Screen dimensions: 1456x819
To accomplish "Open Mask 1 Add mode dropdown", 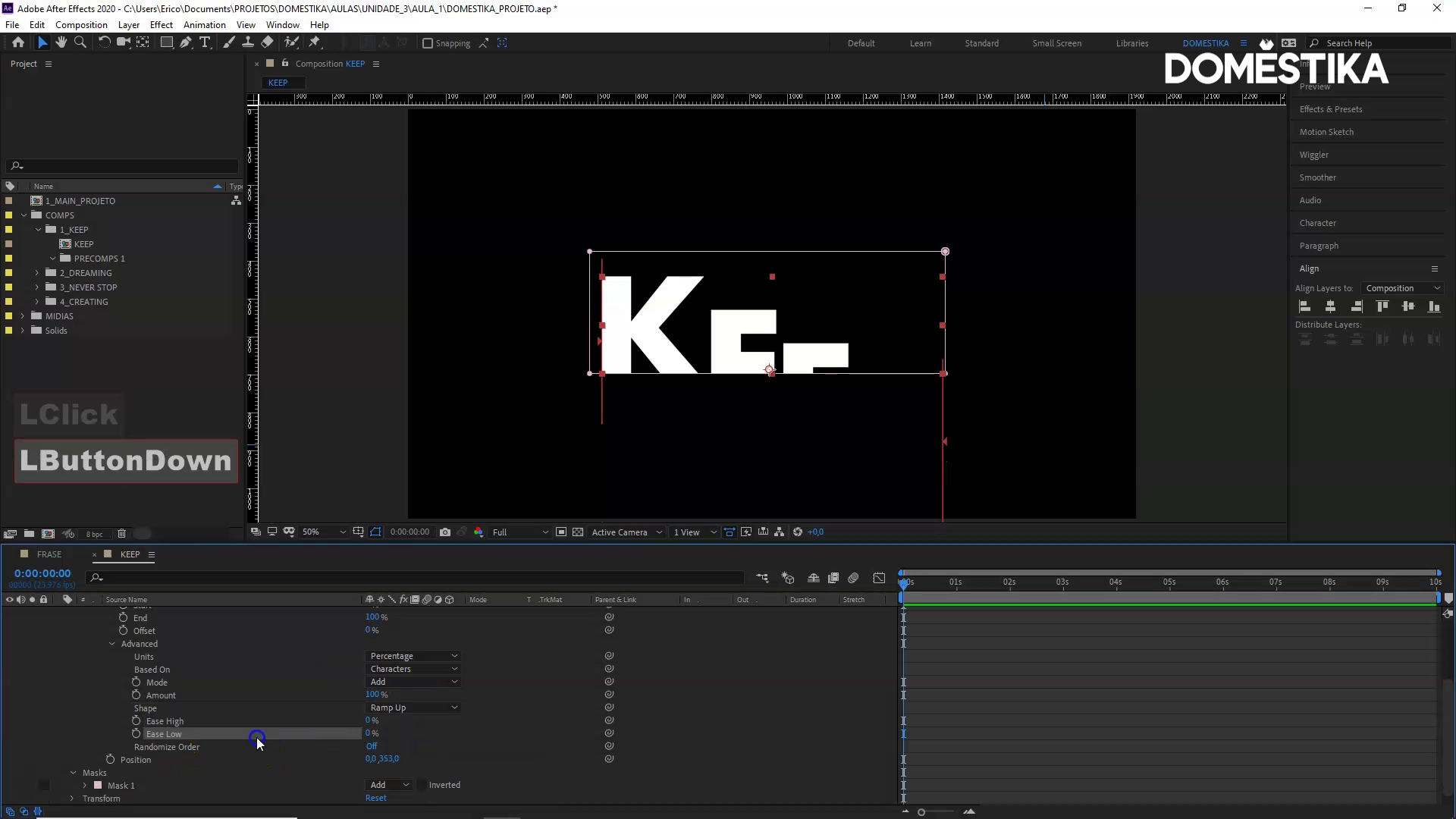I will (389, 786).
